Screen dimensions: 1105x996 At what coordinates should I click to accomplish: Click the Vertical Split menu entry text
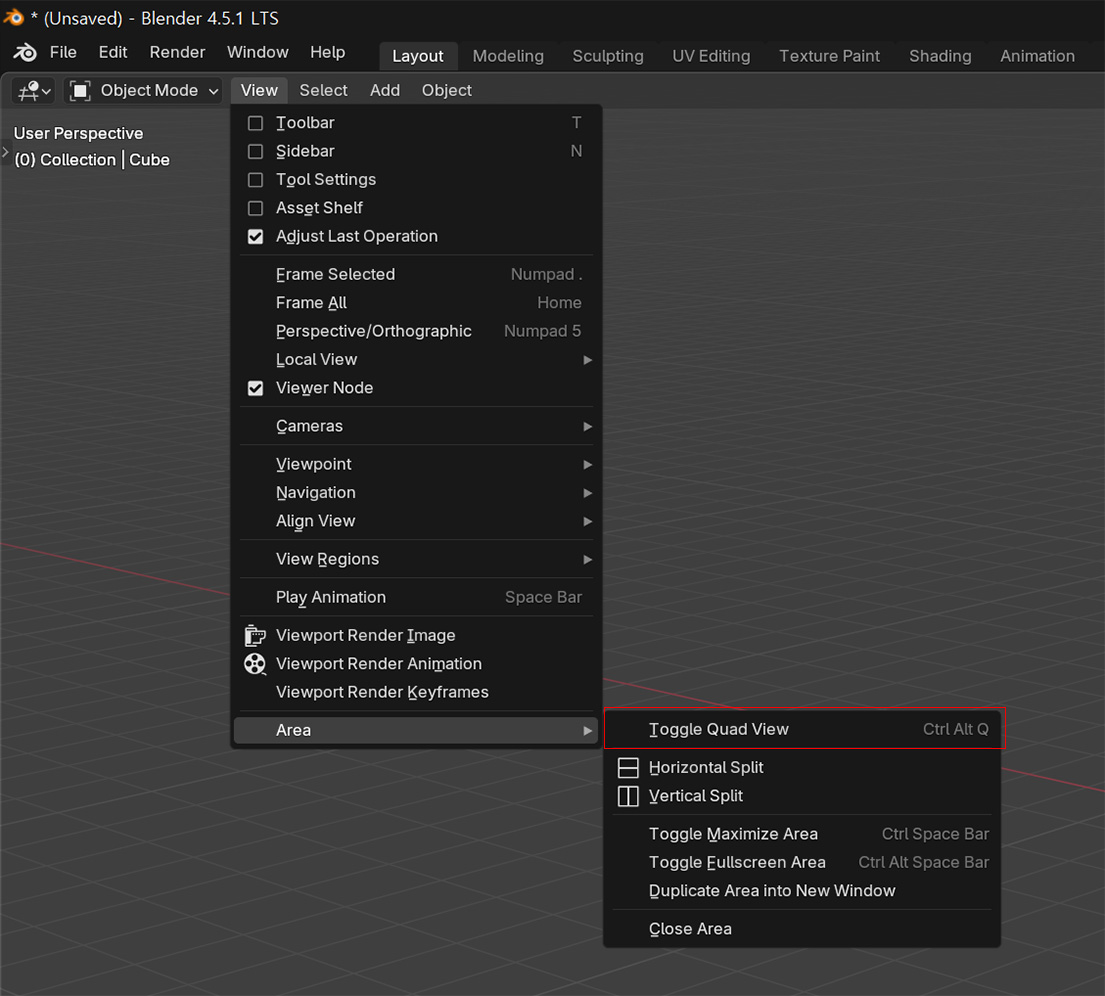[696, 796]
